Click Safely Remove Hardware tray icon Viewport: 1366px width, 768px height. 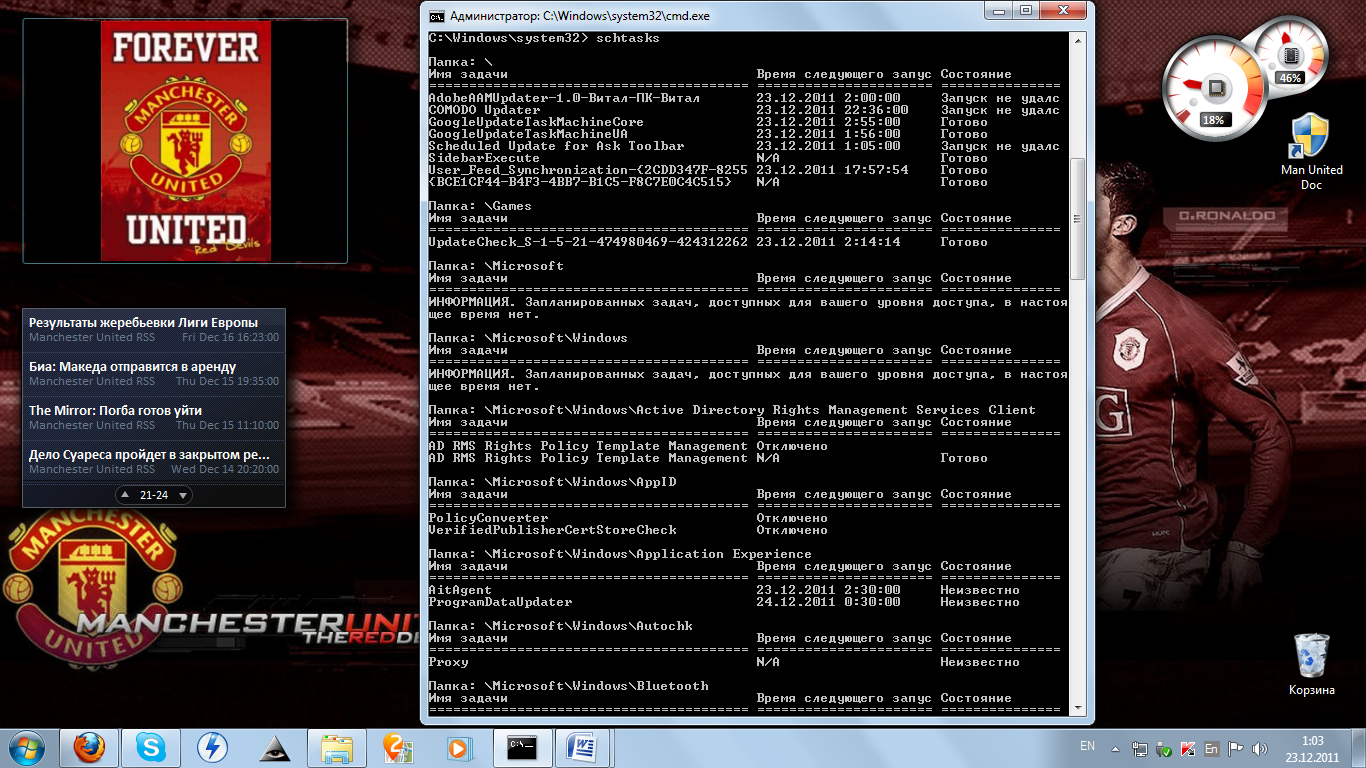point(1164,748)
